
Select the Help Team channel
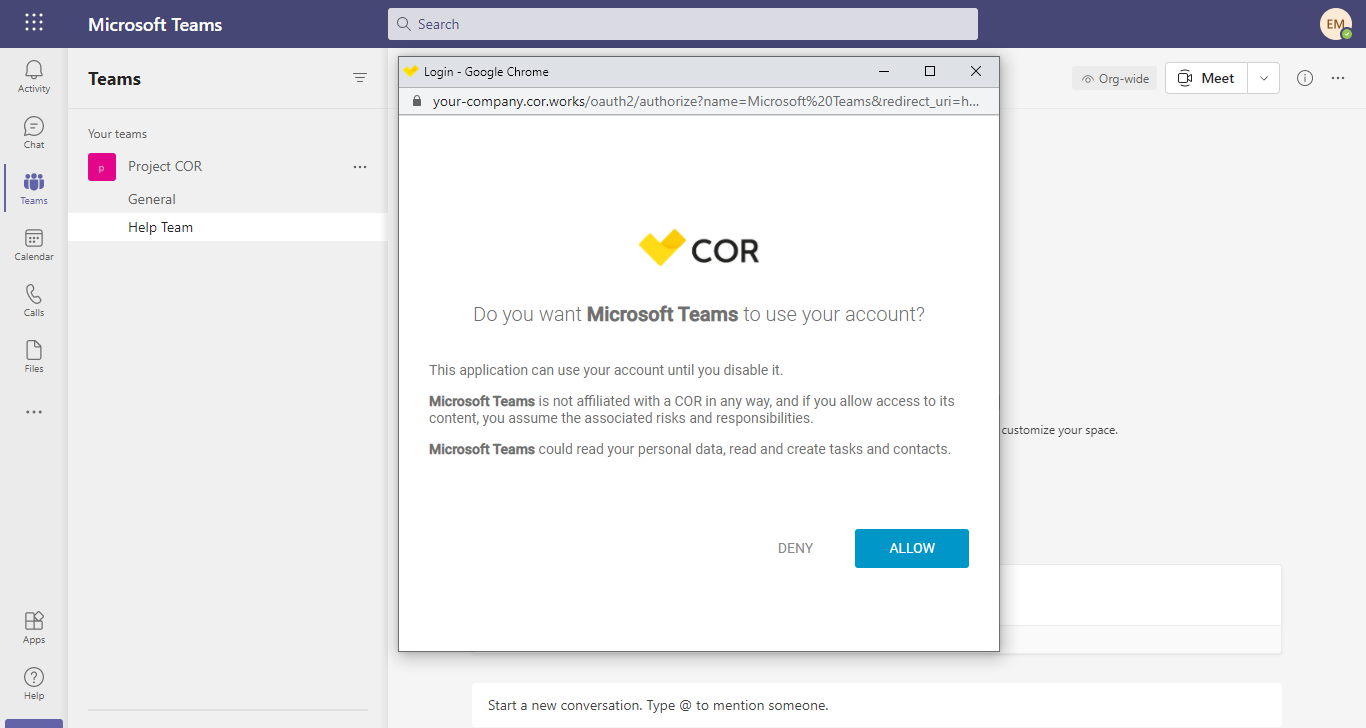pos(227,227)
